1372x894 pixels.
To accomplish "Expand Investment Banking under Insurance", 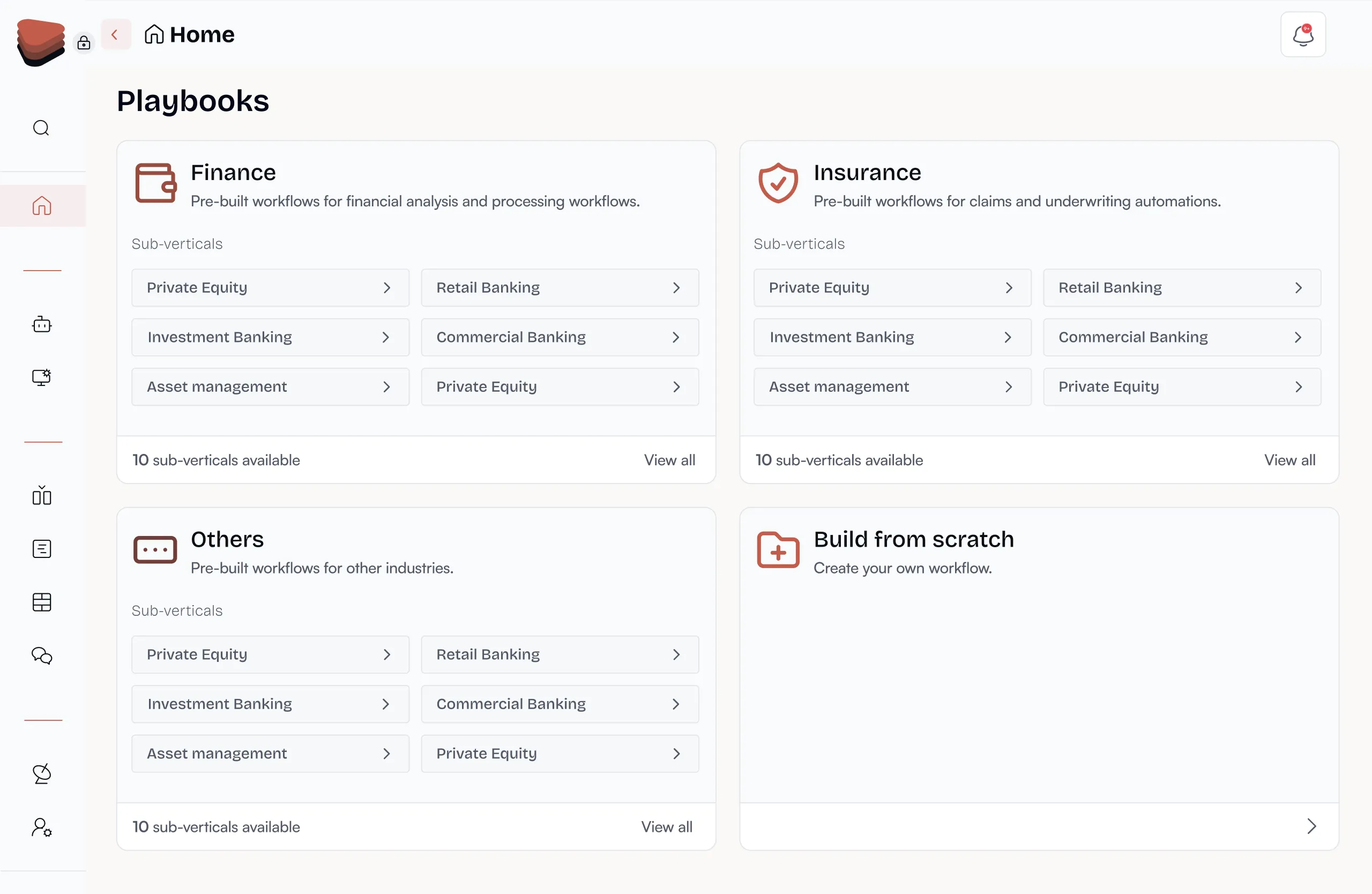I will coord(892,337).
